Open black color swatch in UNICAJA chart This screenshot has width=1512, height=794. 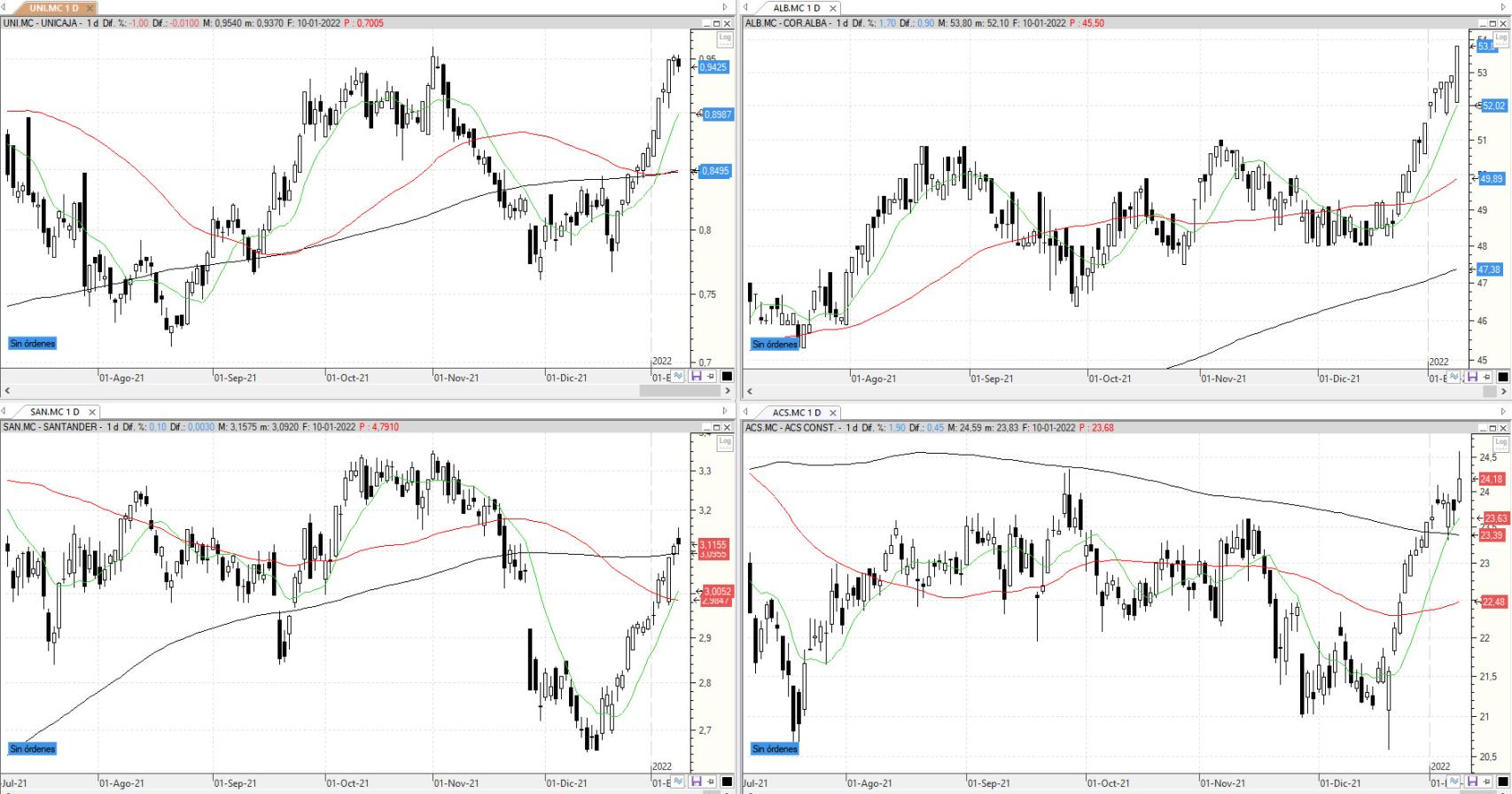tap(727, 377)
